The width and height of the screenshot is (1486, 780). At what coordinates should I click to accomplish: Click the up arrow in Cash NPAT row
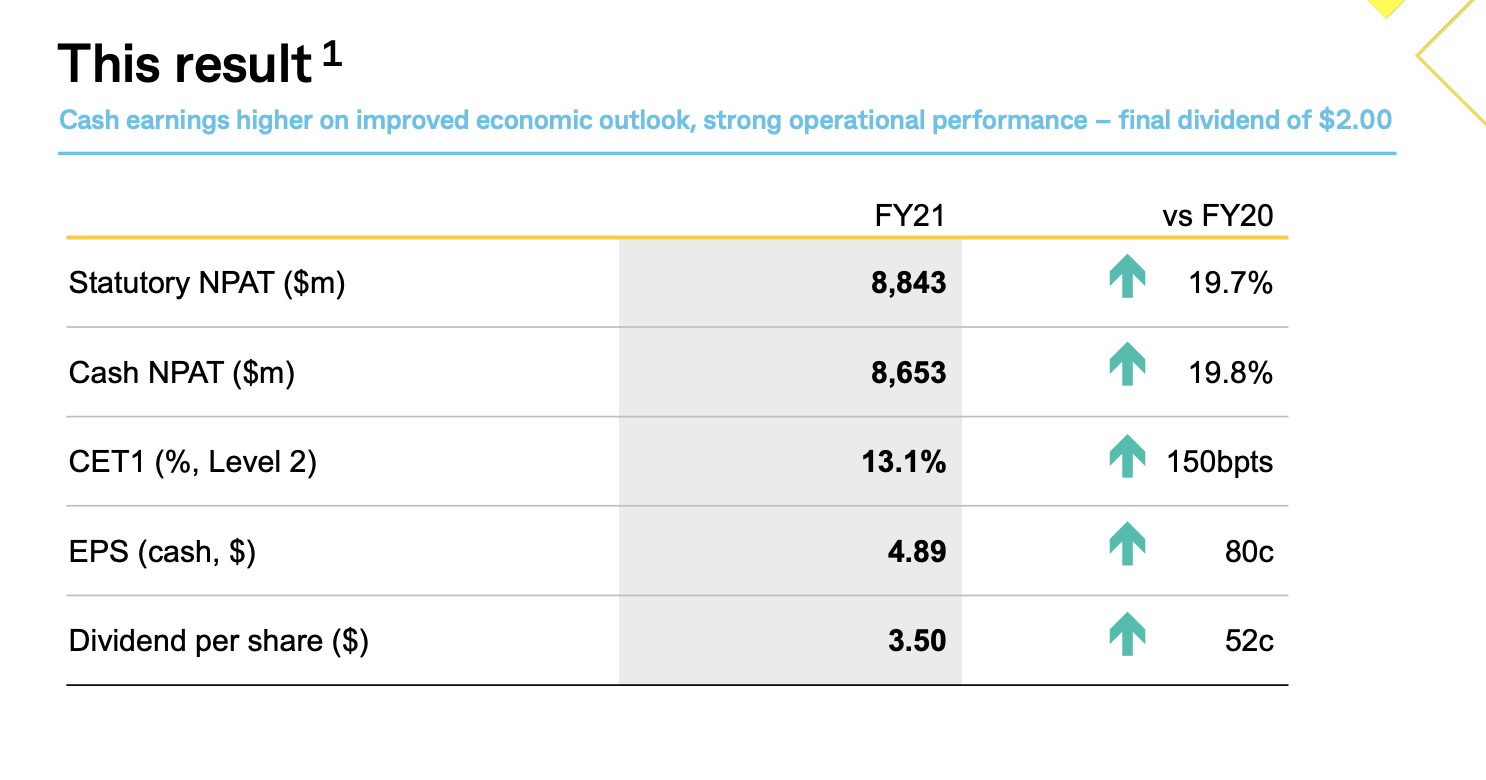click(x=1127, y=364)
